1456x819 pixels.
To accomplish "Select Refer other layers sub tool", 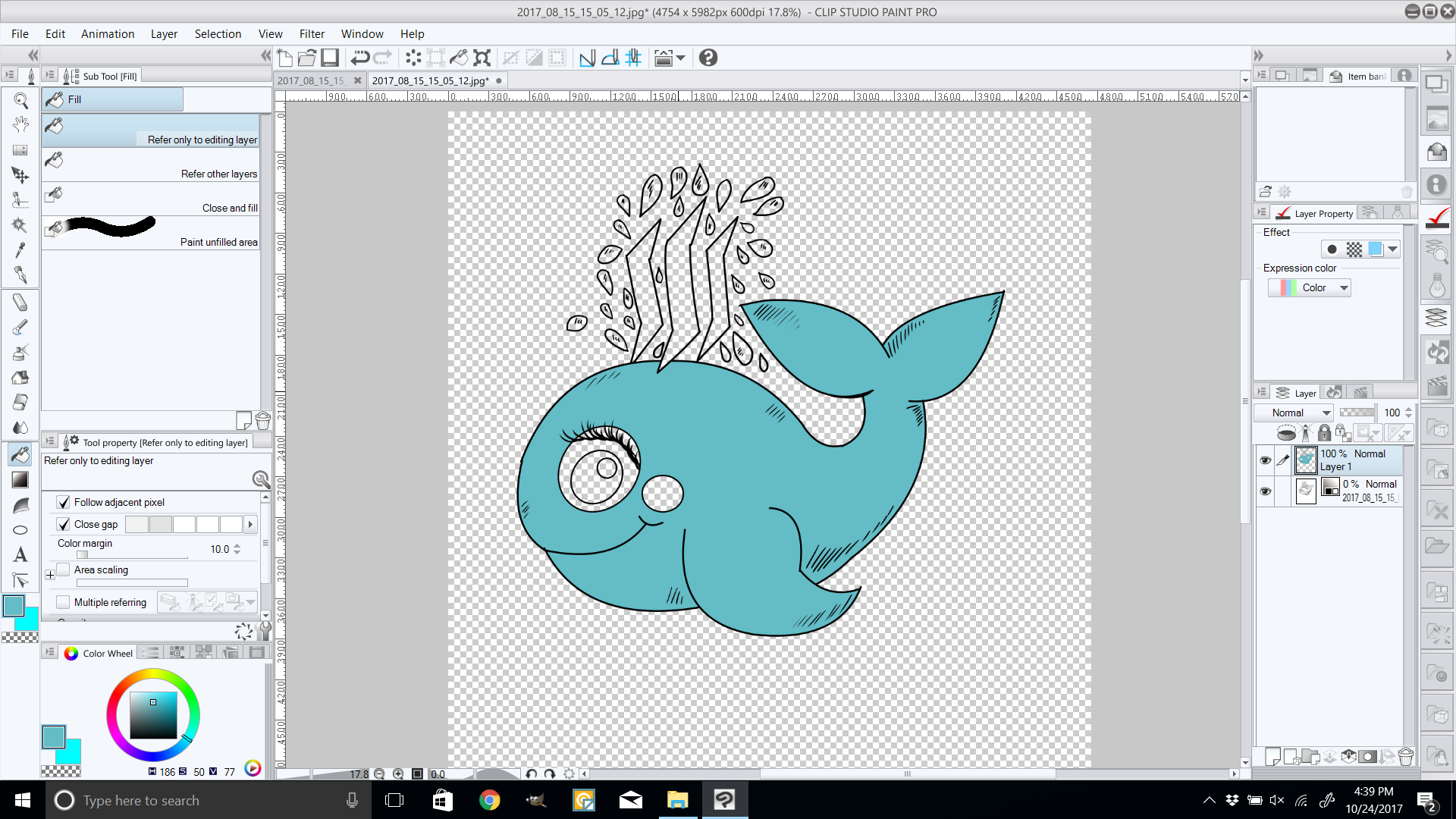I will 152,164.
